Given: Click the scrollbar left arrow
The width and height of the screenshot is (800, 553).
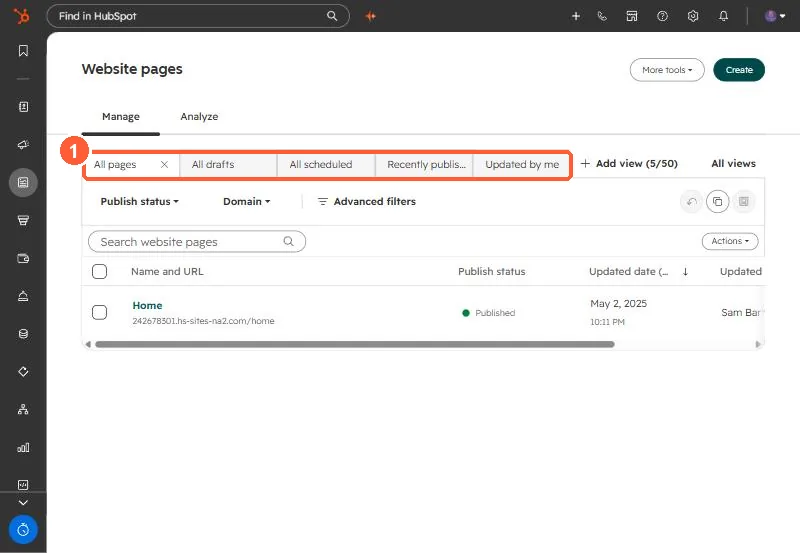Looking at the screenshot, I should pos(88,344).
